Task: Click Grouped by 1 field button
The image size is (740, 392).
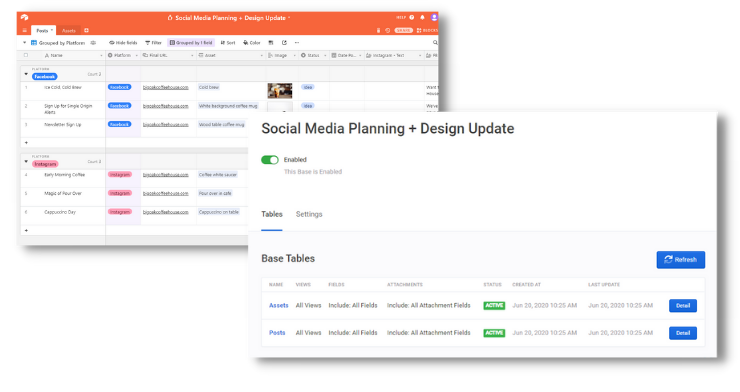Action: [191, 43]
